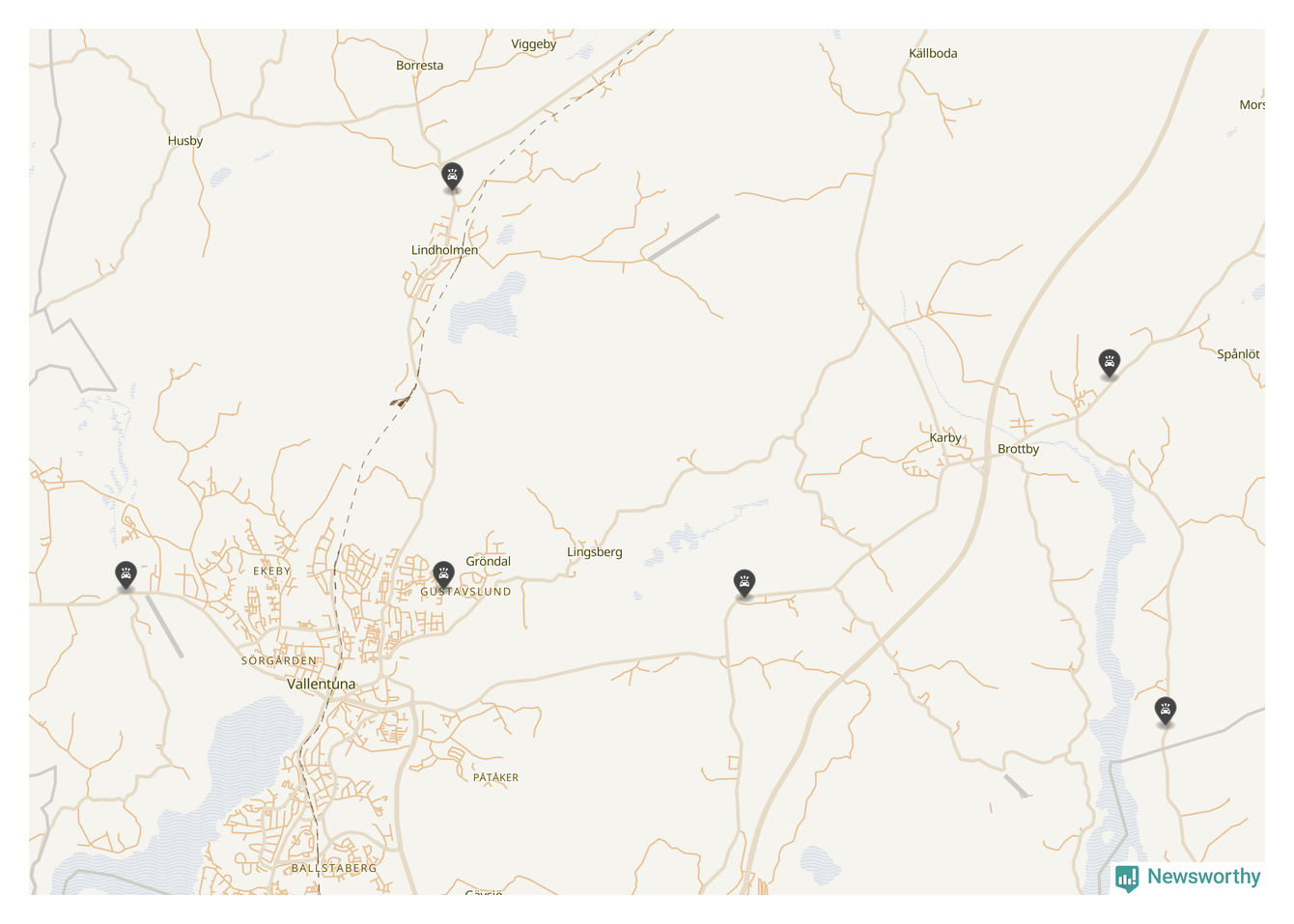Open the Newsworthy brand link
This screenshot has height=924, width=1294.
[1189, 878]
